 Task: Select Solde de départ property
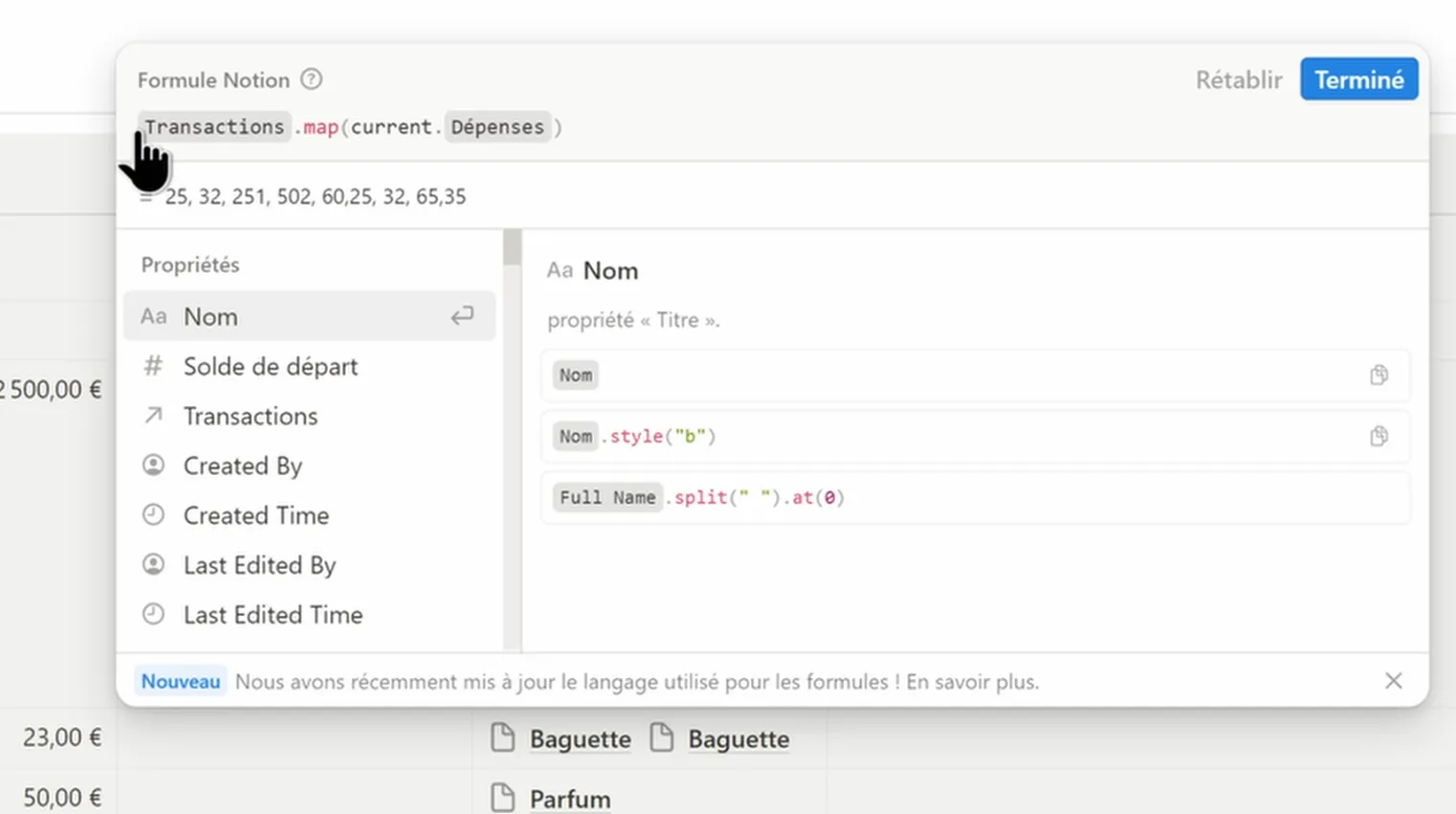click(309, 366)
